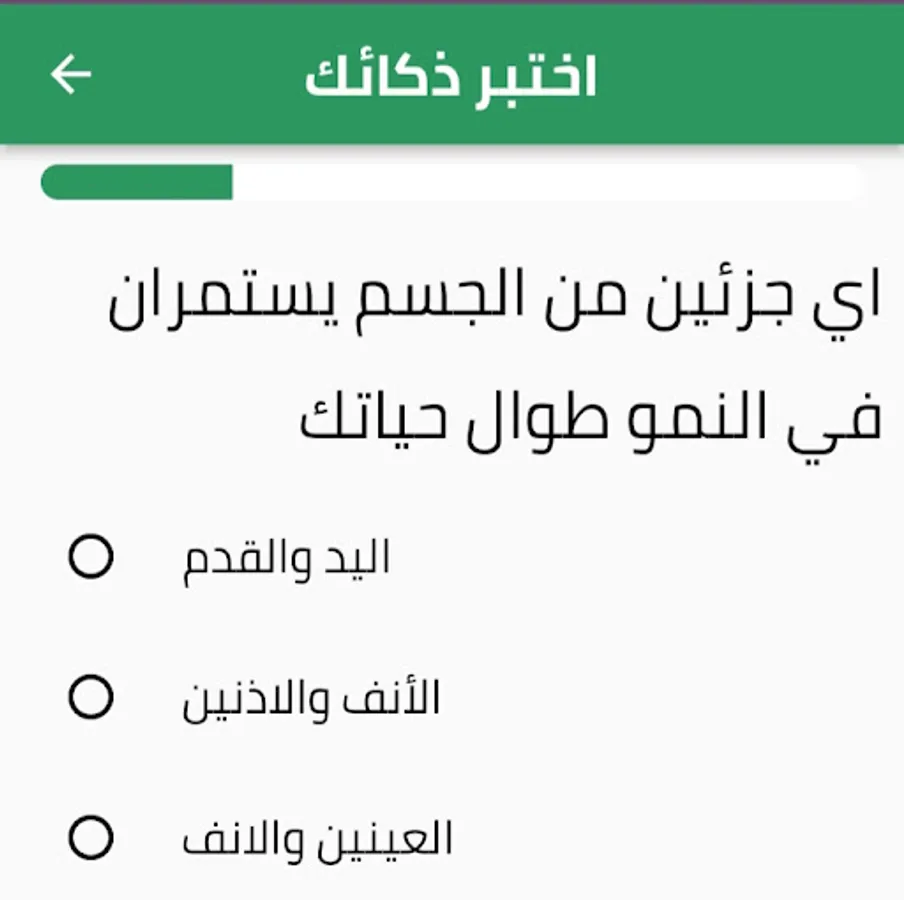Click the الأنف والاذنين answer text
Image resolution: width=904 pixels, height=900 pixels.
[x=311, y=698]
